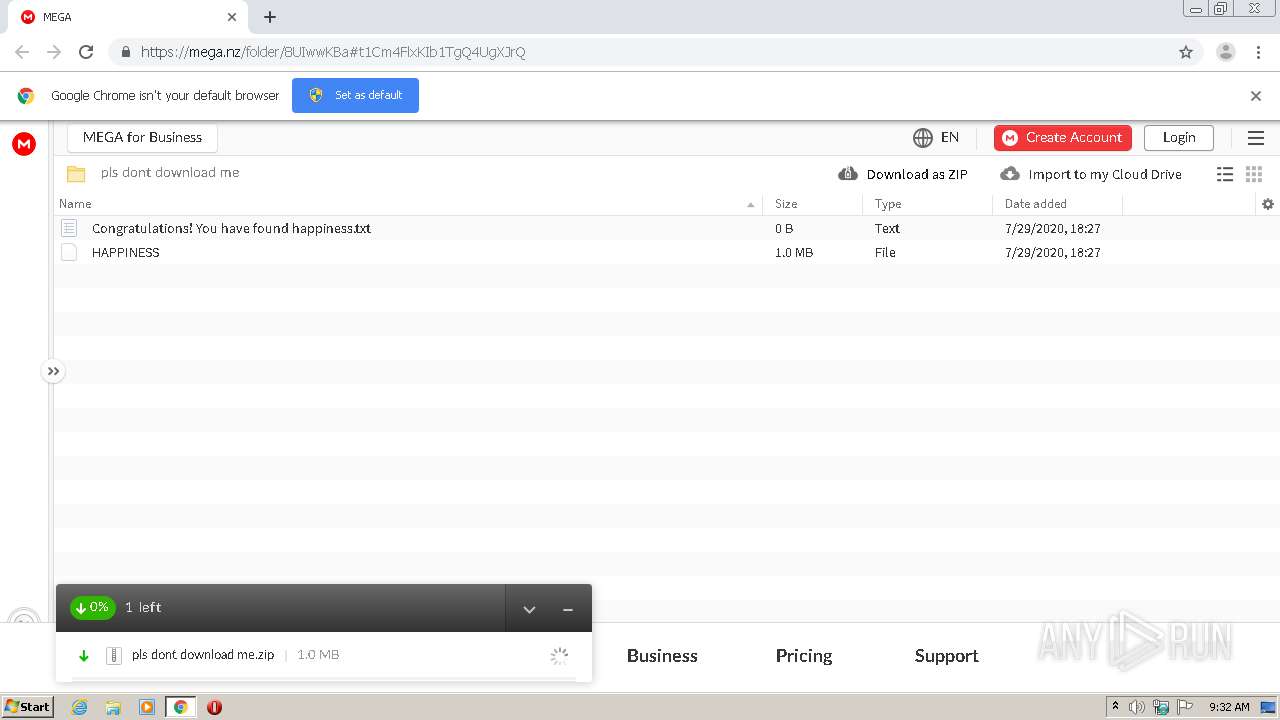Switch to grid thumbnail view
This screenshot has height=720, width=1280.
click(x=1254, y=174)
